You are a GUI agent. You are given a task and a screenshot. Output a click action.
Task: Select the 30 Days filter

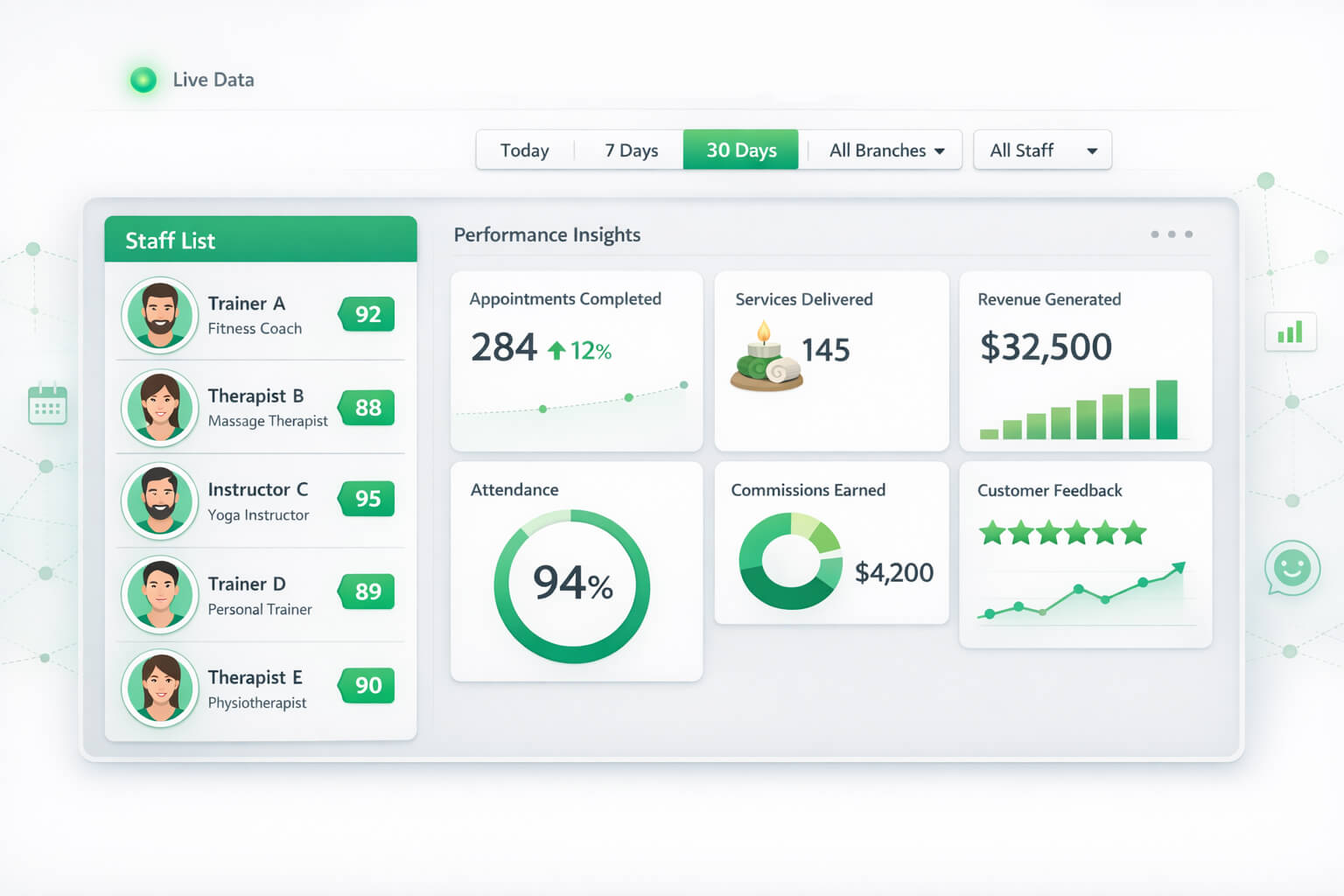click(x=740, y=150)
